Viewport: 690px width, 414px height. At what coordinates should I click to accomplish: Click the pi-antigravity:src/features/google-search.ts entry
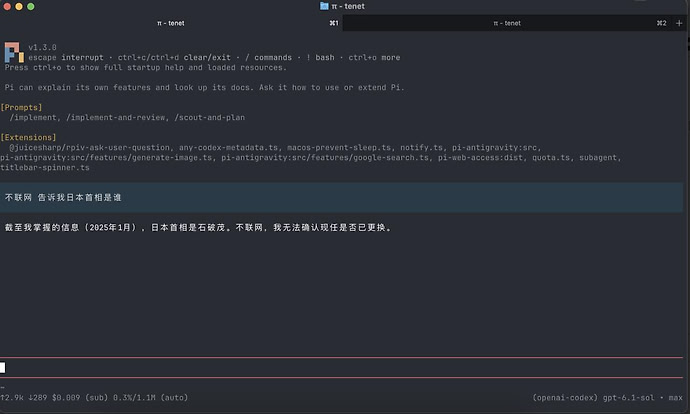click(325, 158)
